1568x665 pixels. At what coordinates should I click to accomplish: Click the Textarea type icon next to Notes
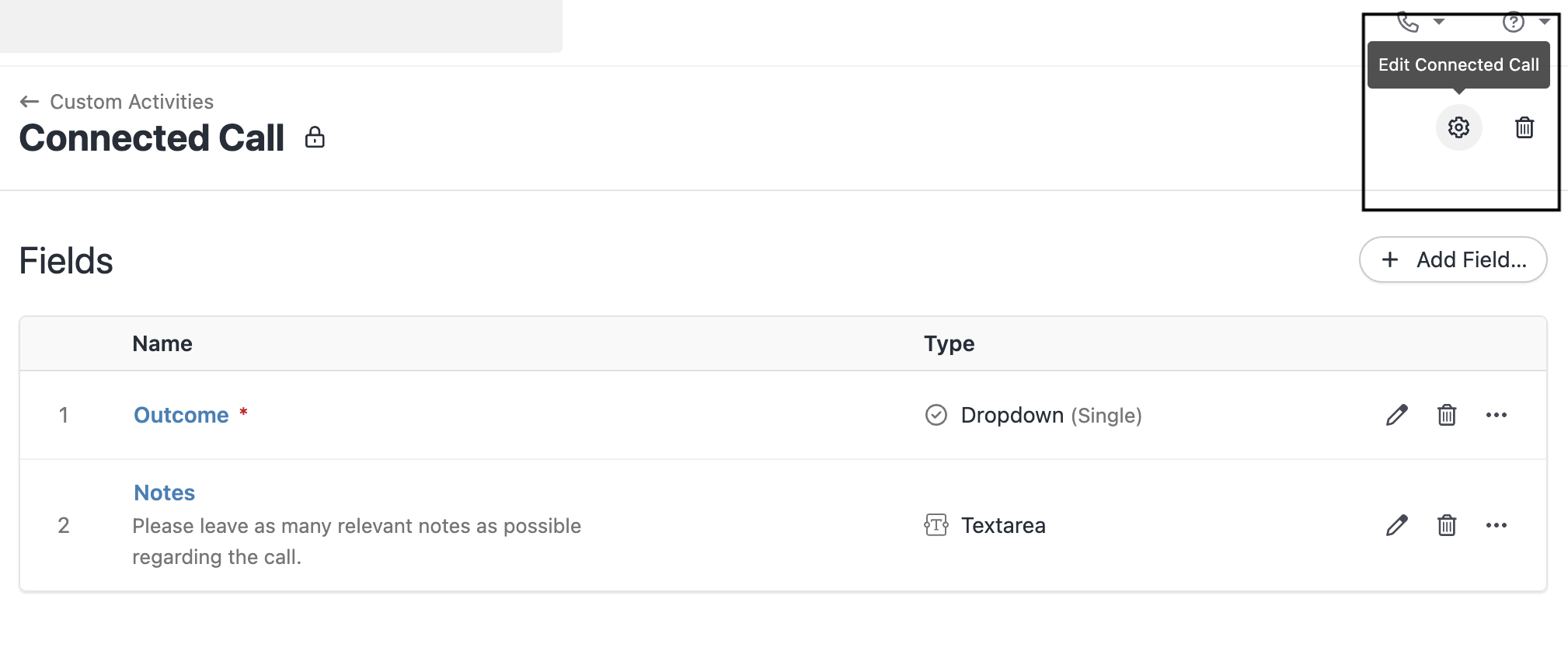pyautogui.click(x=936, y=525)
